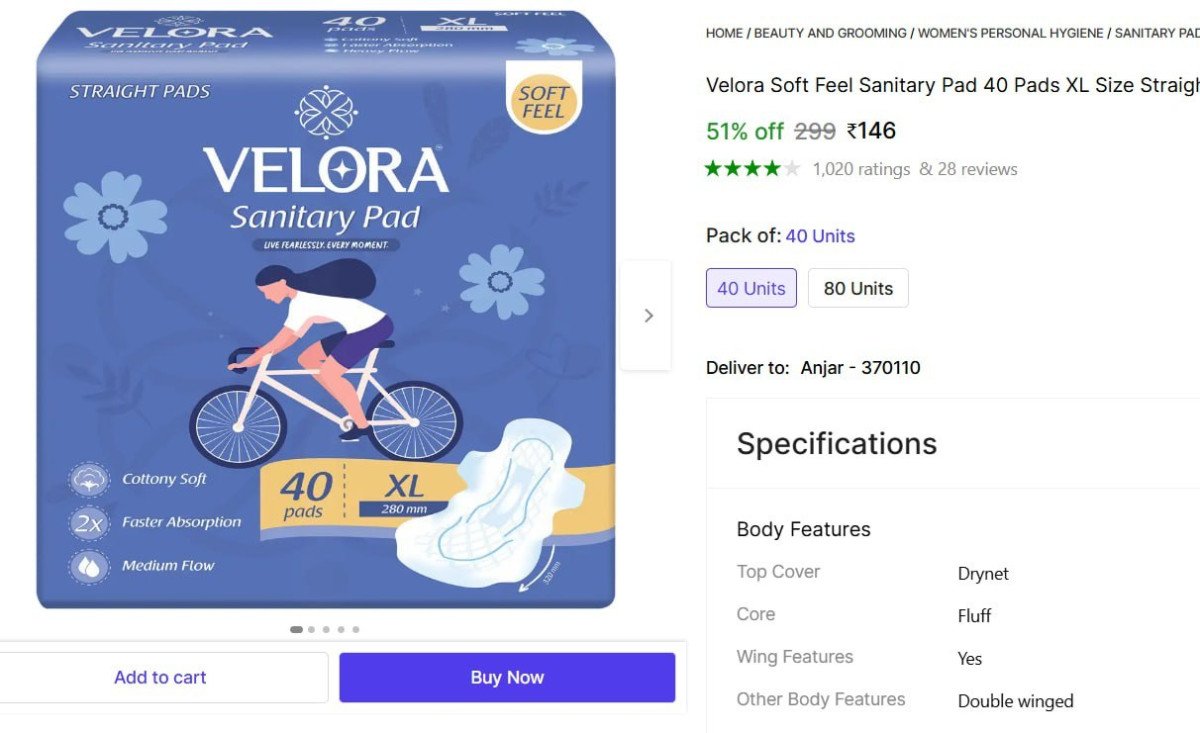Click the Velora product main image
Screen dimensions: 1200x733
coord(326,310)
